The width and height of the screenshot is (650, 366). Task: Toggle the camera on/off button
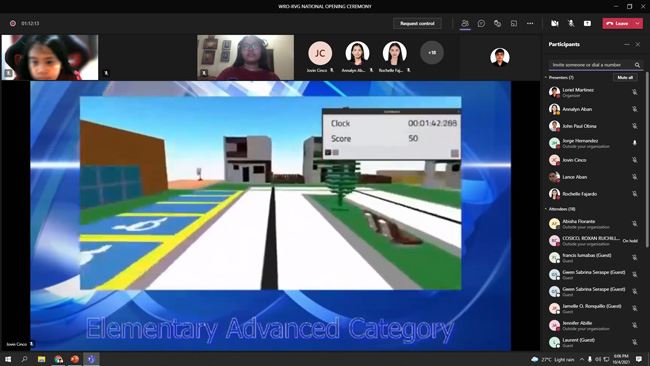coord(555,24)
